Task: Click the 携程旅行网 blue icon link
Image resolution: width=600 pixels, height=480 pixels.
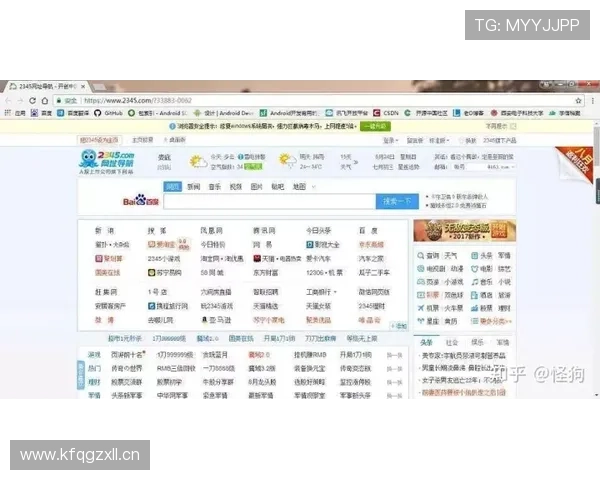Action: point(168,306)
